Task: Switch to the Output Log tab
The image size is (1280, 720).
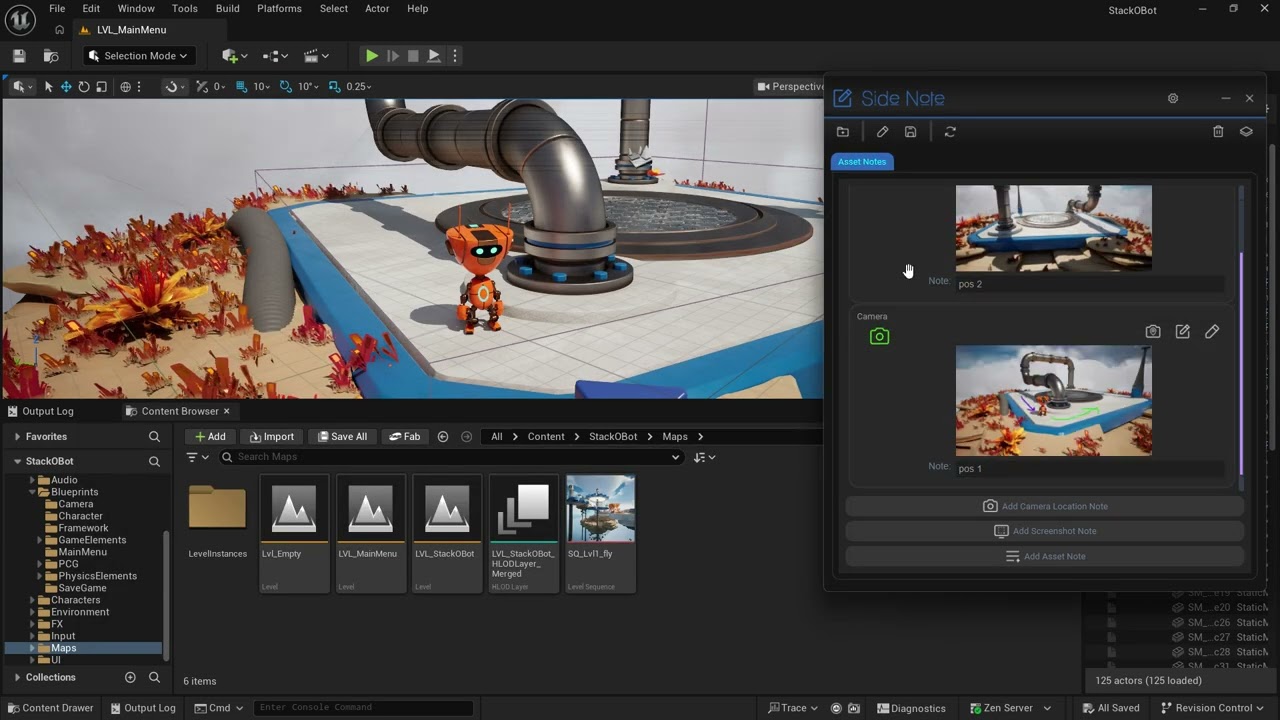Action: tap(39, 411)
